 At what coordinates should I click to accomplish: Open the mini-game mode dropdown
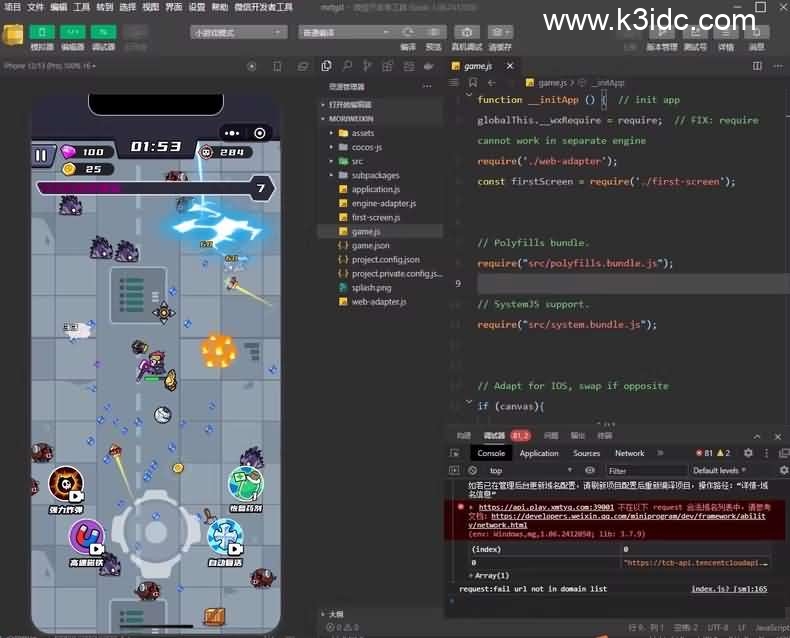tap(239, 32)
